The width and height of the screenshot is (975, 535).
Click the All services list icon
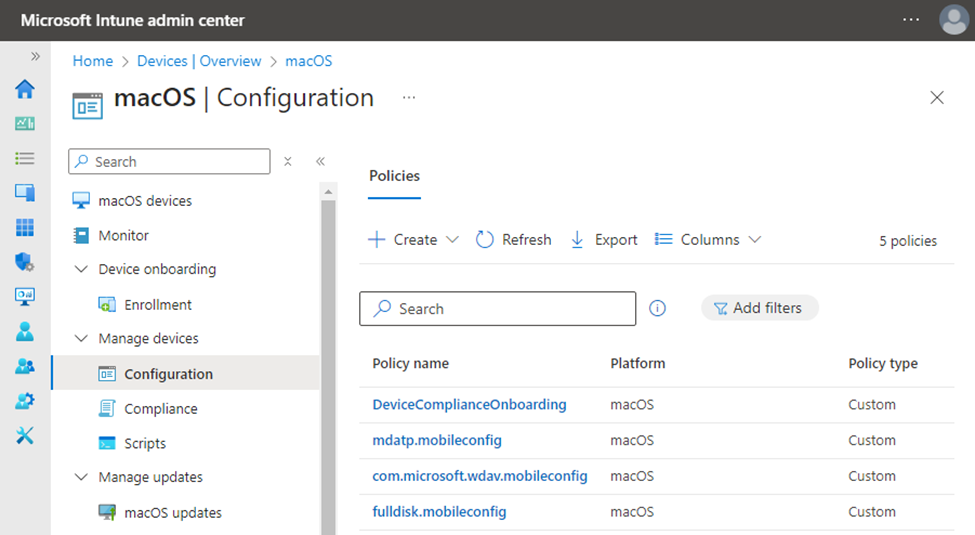tap(25, 158)
